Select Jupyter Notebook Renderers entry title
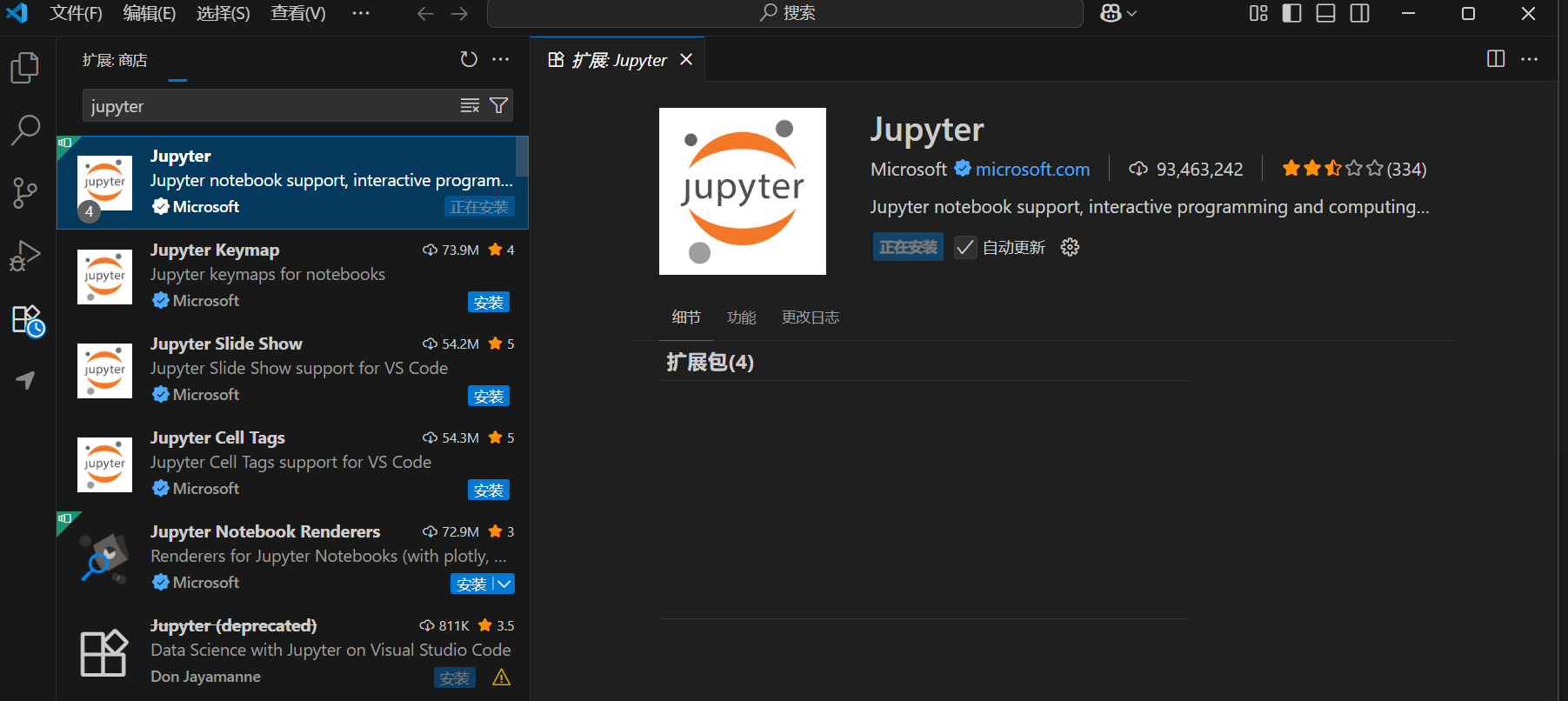Viewport: 1568px width, 701px height. 265,531
